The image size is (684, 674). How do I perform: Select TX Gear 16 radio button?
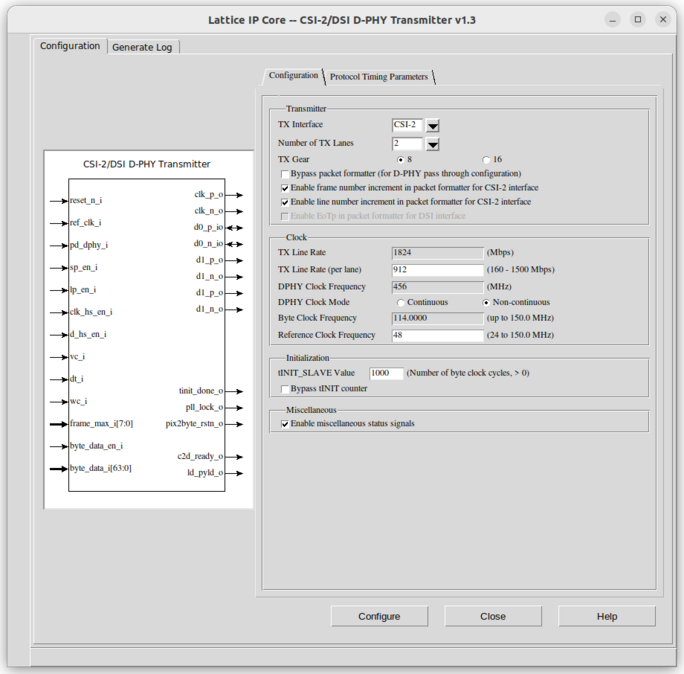(x=487, y=160)
